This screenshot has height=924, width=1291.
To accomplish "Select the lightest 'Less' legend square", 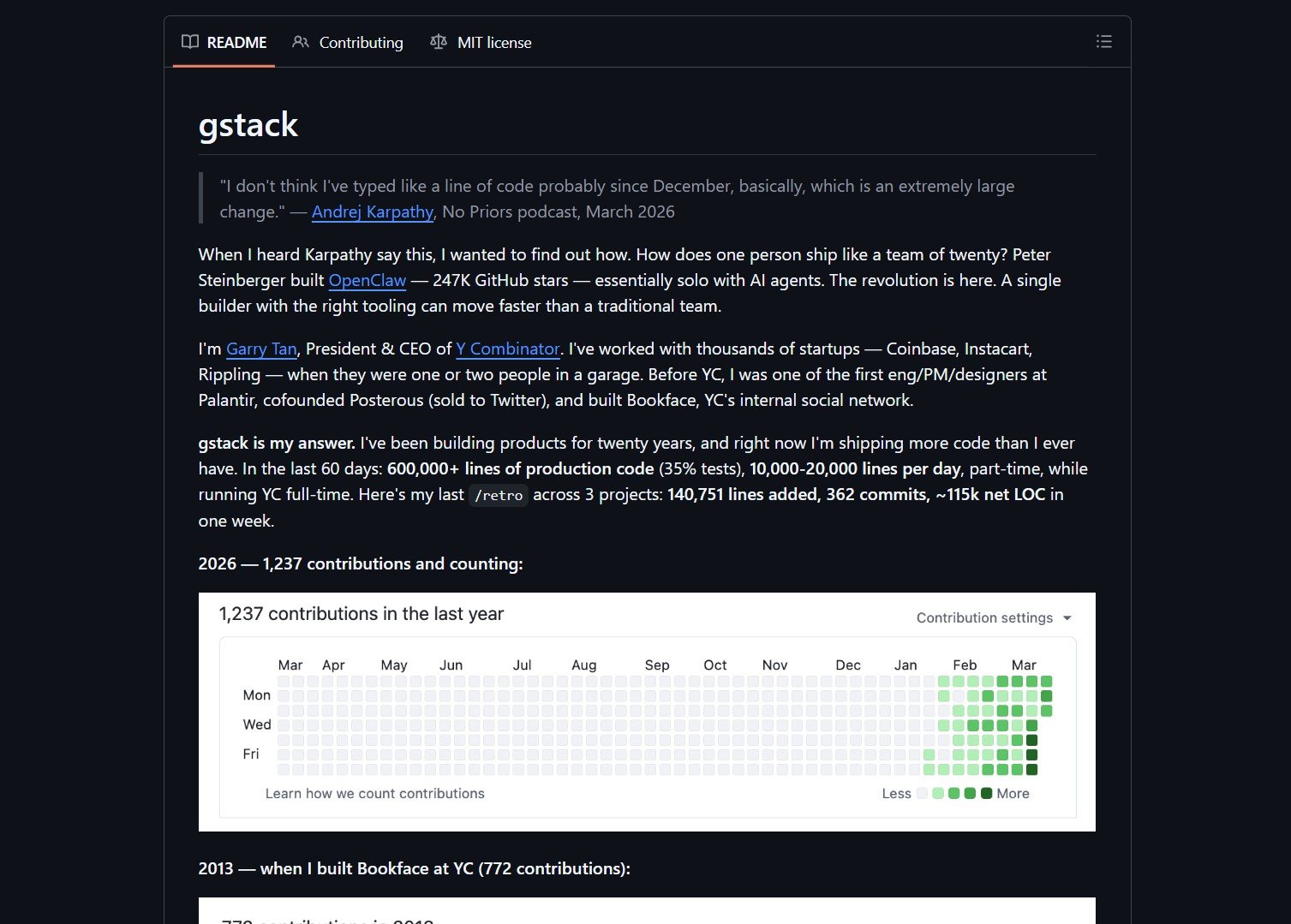I will (x=923, y=793).
